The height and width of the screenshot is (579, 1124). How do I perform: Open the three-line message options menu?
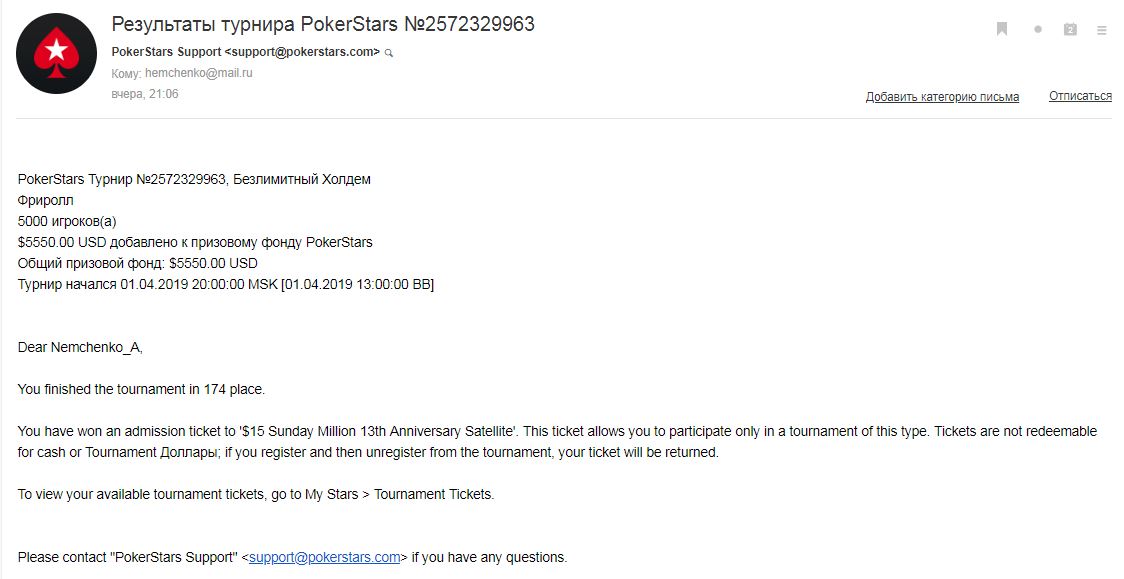(x=1102, y=30)
